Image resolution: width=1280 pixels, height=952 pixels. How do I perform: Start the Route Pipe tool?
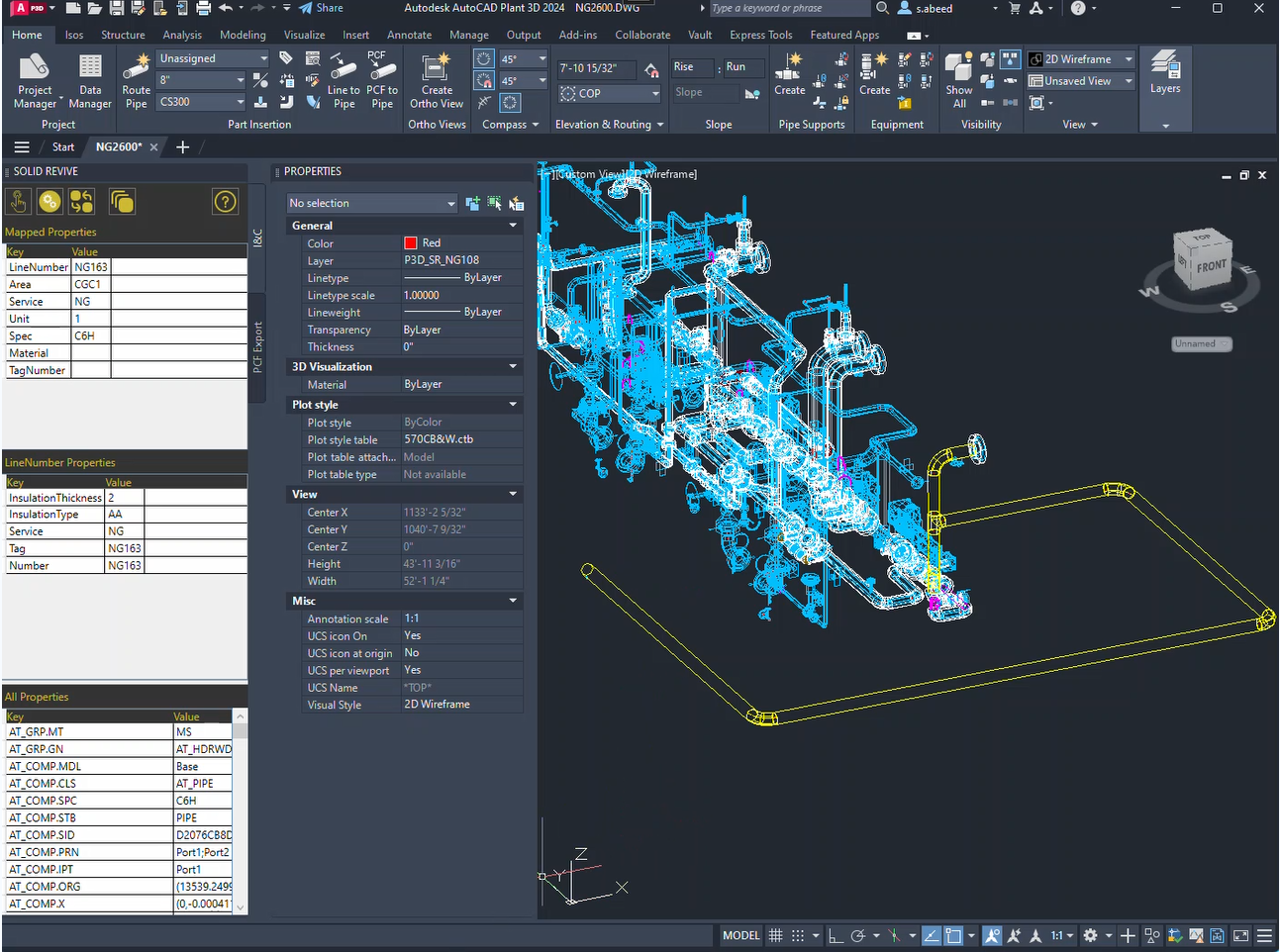(x=137, y=81)
